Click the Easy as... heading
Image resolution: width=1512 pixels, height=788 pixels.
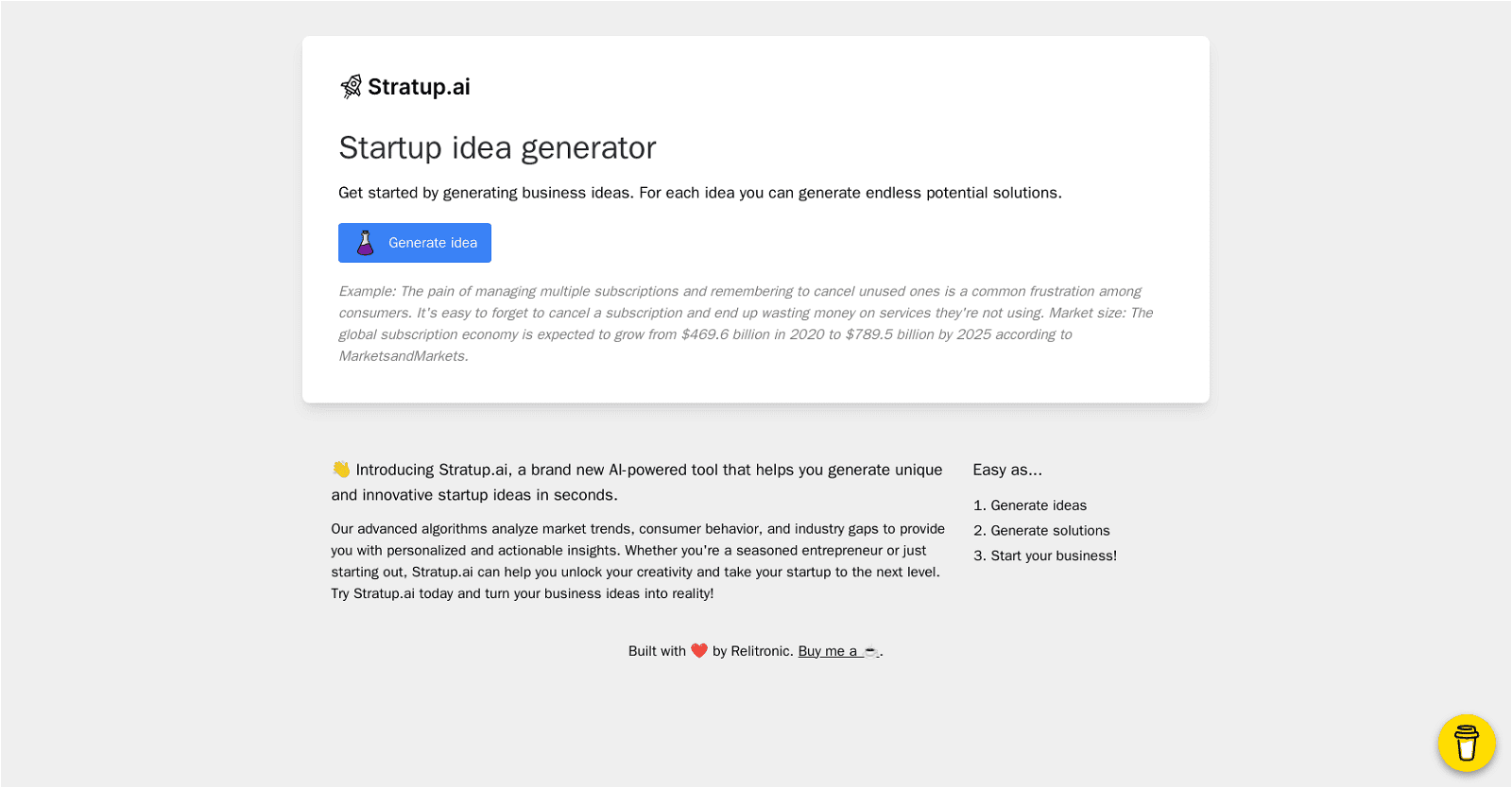point(1007,469)
